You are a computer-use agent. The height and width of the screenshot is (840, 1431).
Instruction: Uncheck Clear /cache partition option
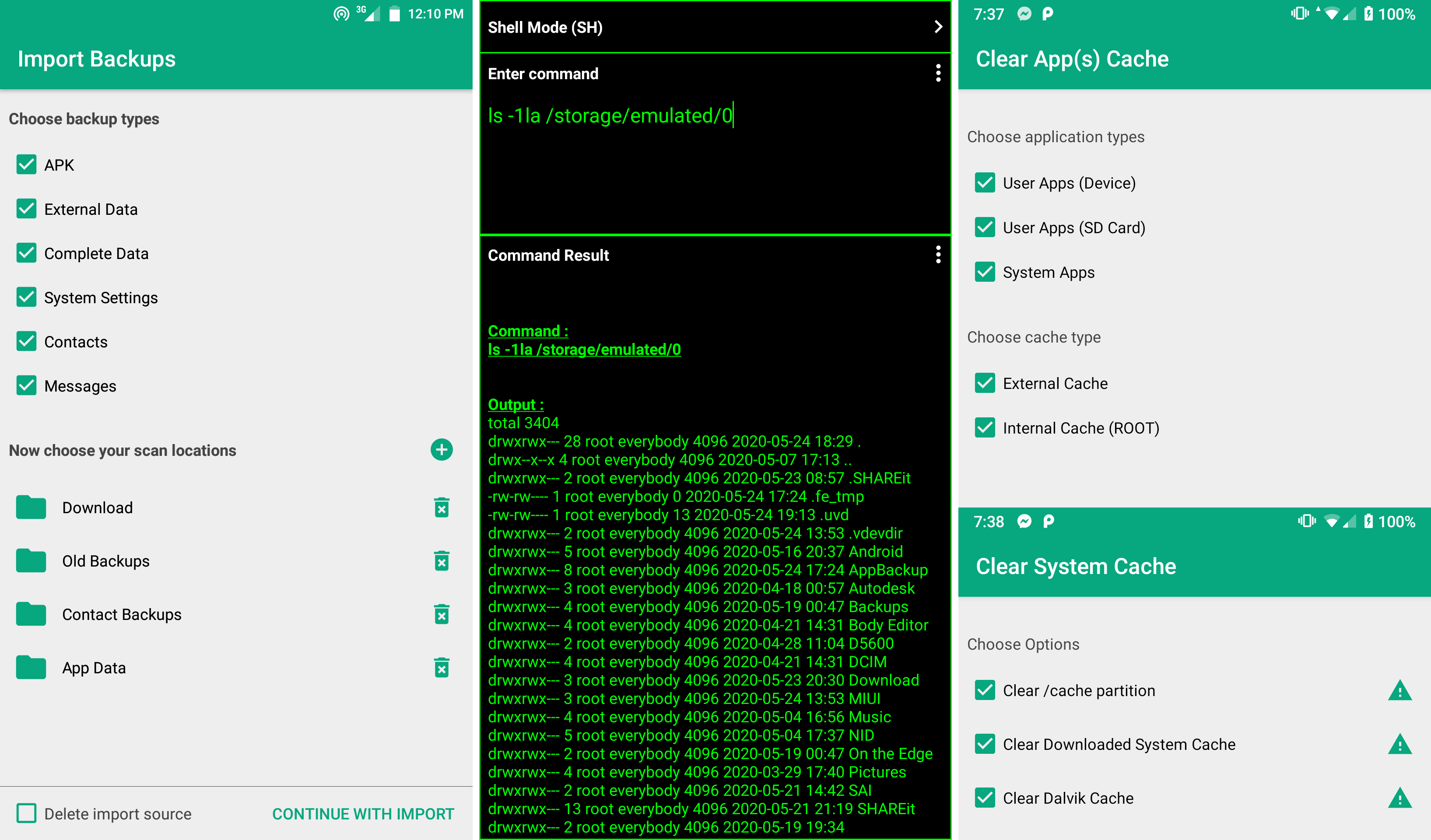985,691
